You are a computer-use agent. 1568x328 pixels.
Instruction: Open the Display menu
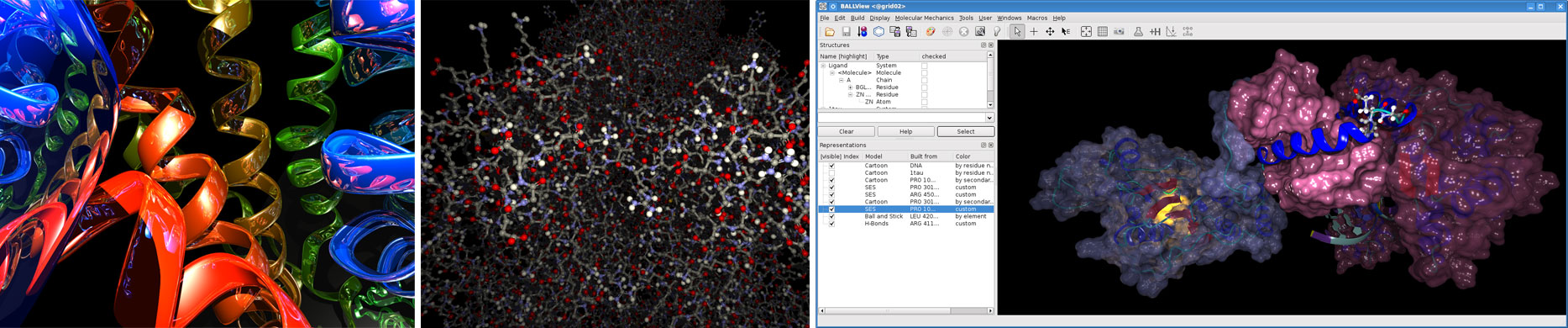[879, 18]
